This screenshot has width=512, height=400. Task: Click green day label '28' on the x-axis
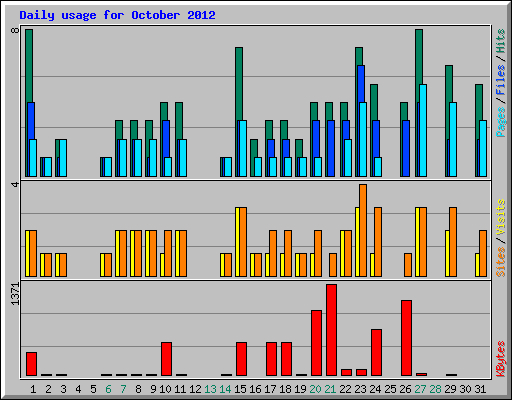click(435, 389)
